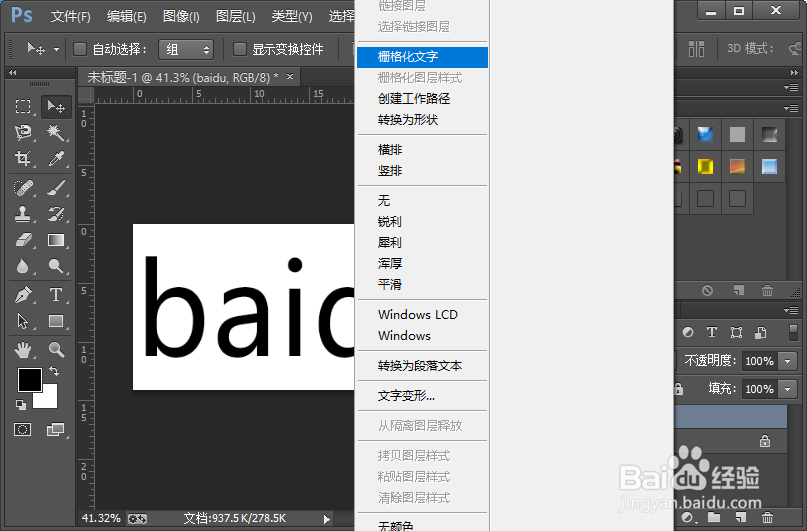The image size is (807, 531).
Task: Clear style with the no-style icon
Action: [708, 291]
